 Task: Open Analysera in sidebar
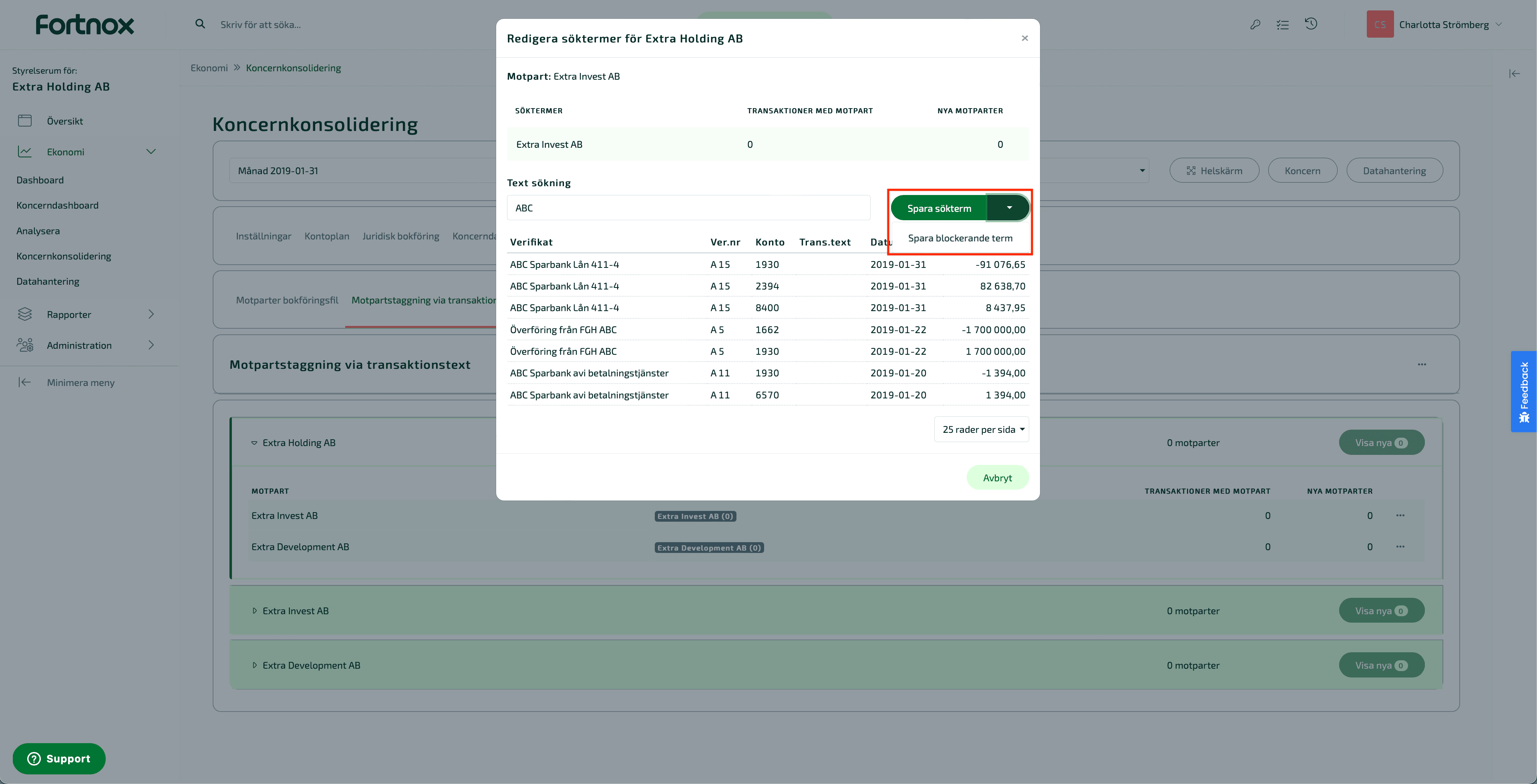pyautogui.click(x=38, y=230)
